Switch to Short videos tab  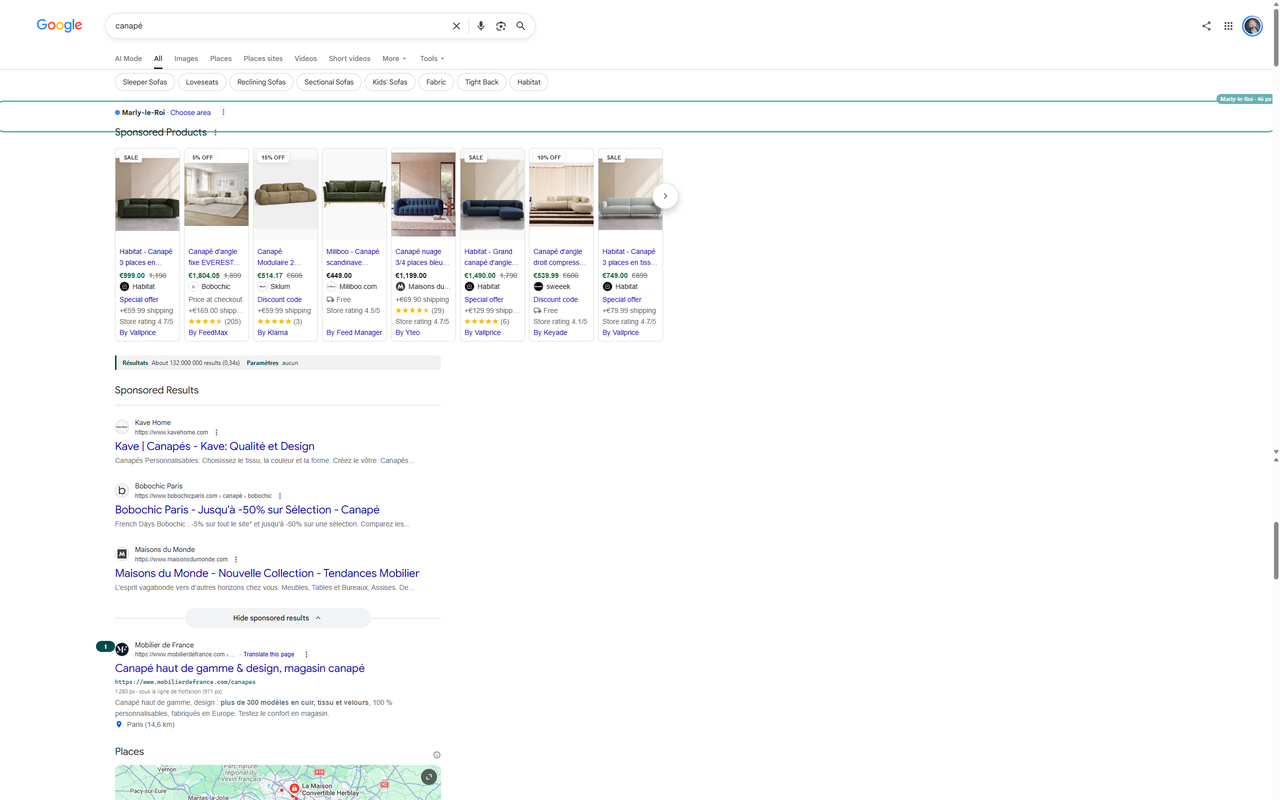(x=349, y=59)
